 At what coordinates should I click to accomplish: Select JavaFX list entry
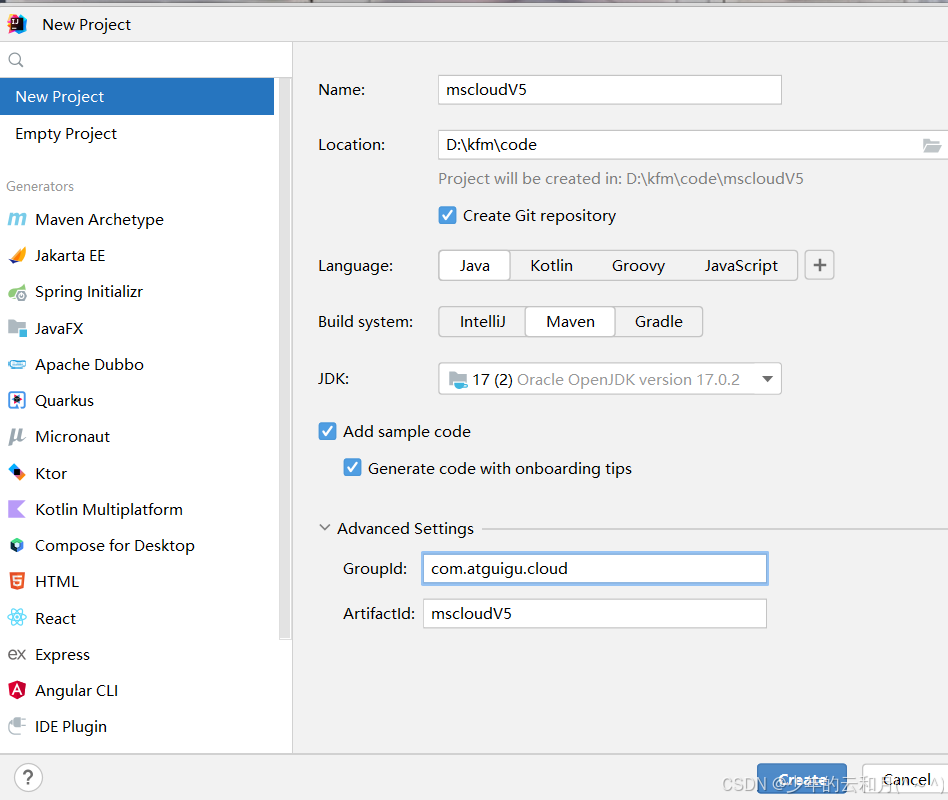pos(139,328)
